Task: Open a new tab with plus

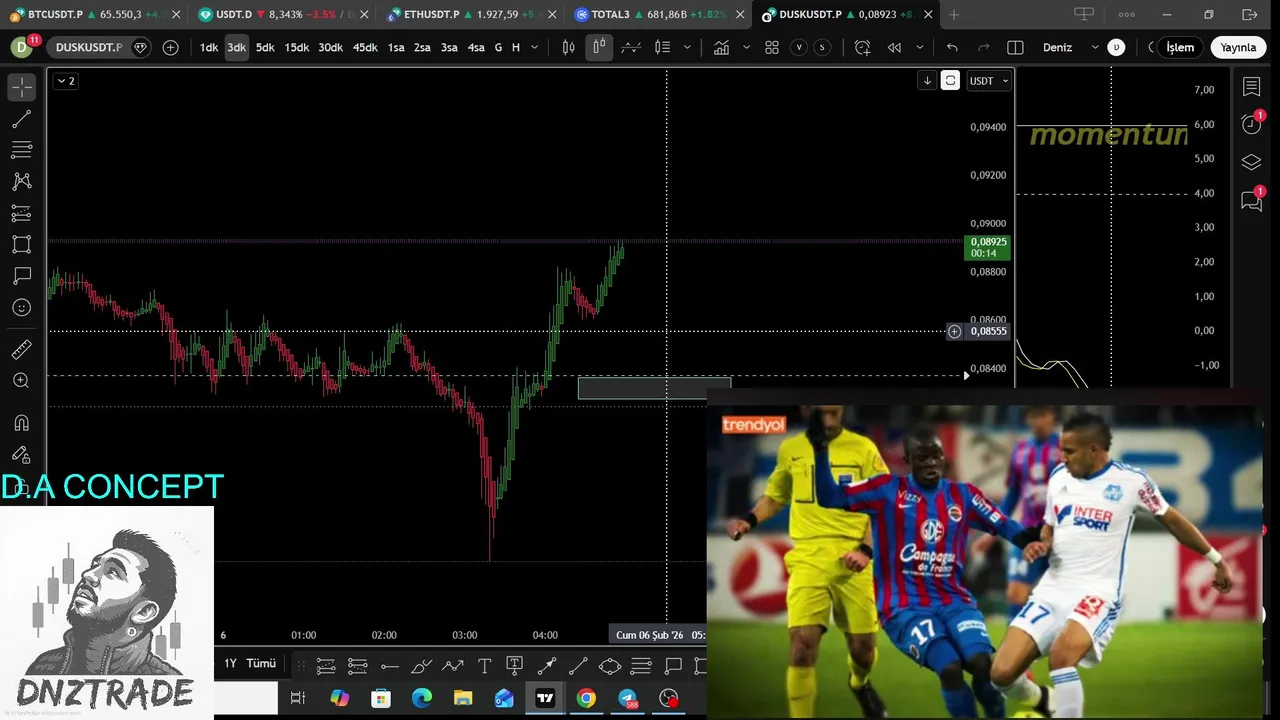Action: click(954, 14)
